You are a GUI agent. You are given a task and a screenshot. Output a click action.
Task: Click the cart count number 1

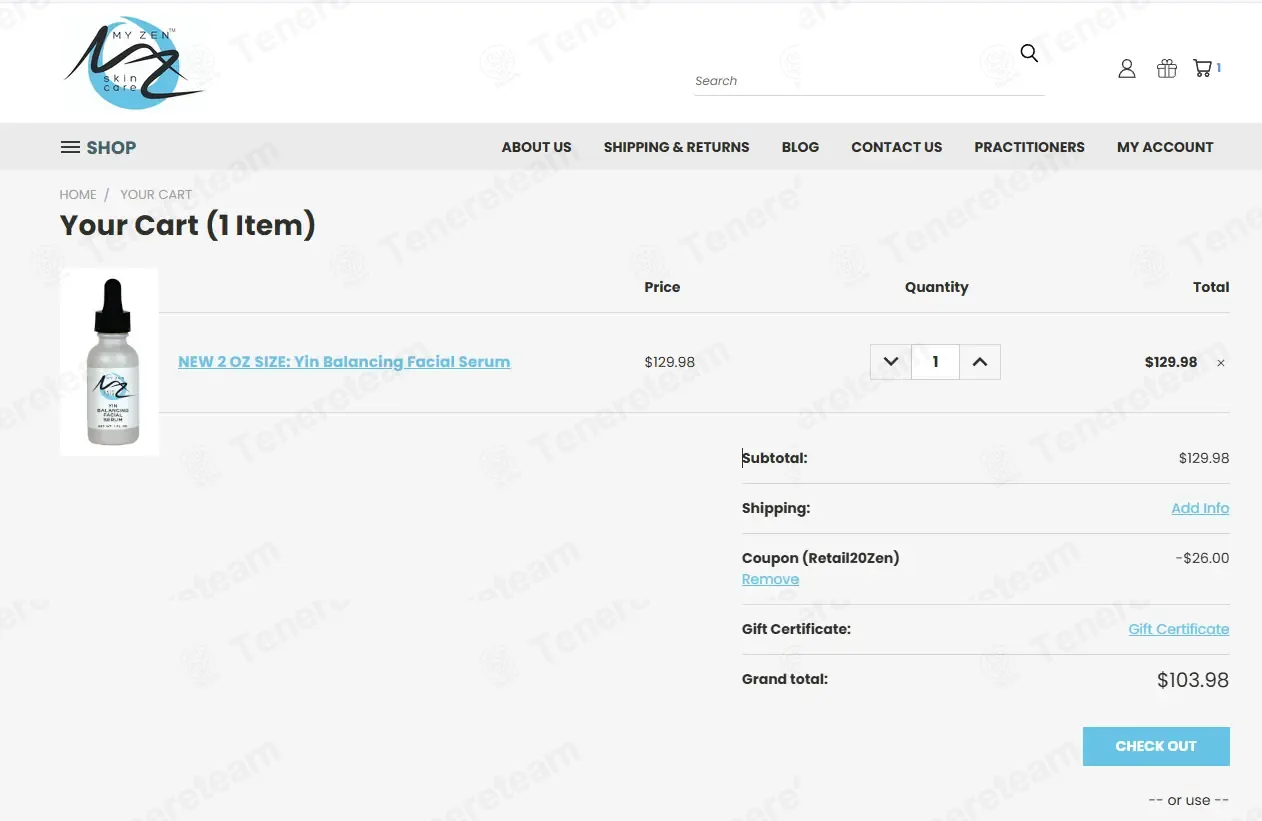point(1219,68)
